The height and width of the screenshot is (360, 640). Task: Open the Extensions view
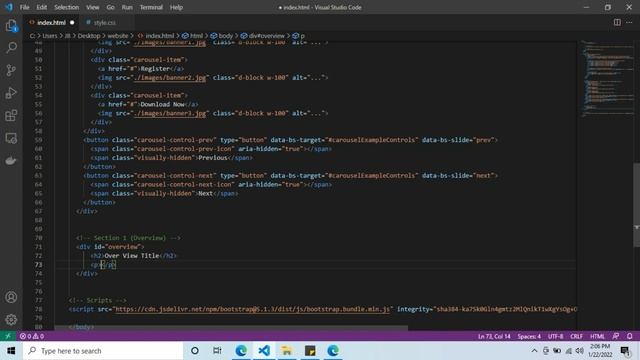pos(11,116)
